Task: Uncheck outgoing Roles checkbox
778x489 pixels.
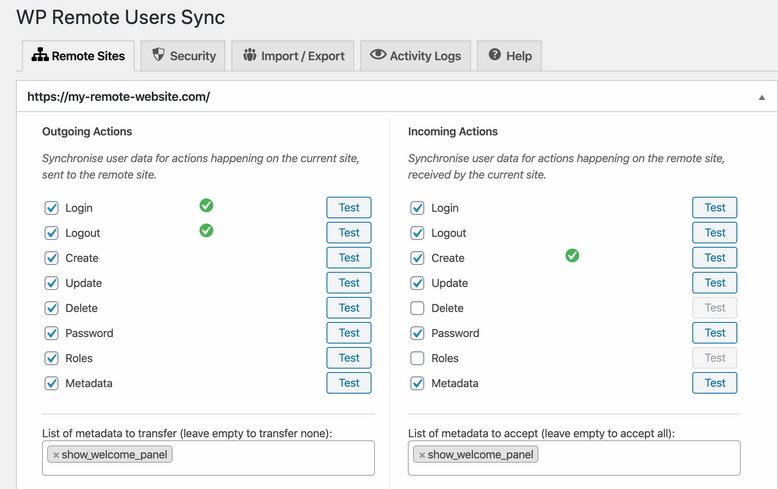Action: pyautogui.click(x=52, y=358)
